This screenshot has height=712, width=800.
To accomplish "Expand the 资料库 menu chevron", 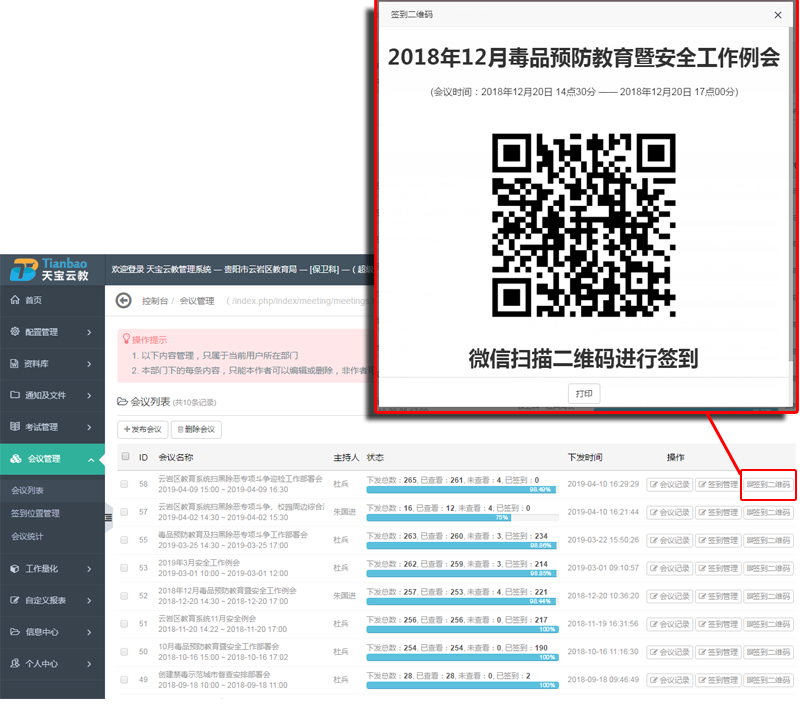I will [x=89, y=364].
